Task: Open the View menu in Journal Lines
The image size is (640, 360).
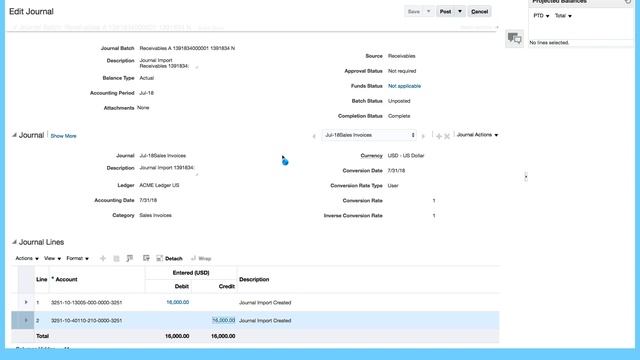Action: point(52,258)
